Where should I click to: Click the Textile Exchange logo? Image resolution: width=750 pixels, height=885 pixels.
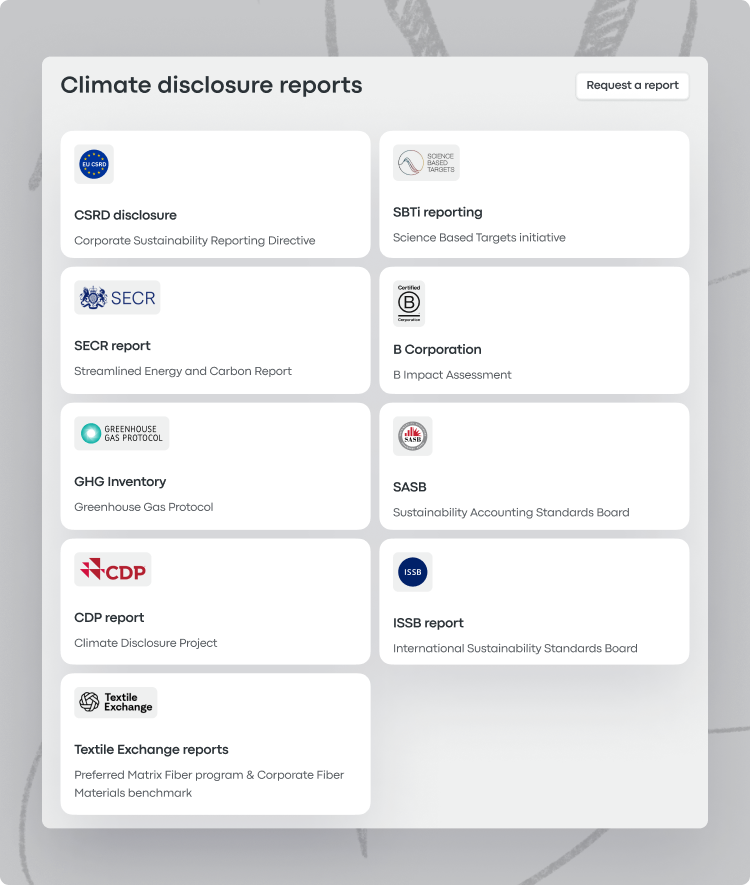tap(116, 702)
